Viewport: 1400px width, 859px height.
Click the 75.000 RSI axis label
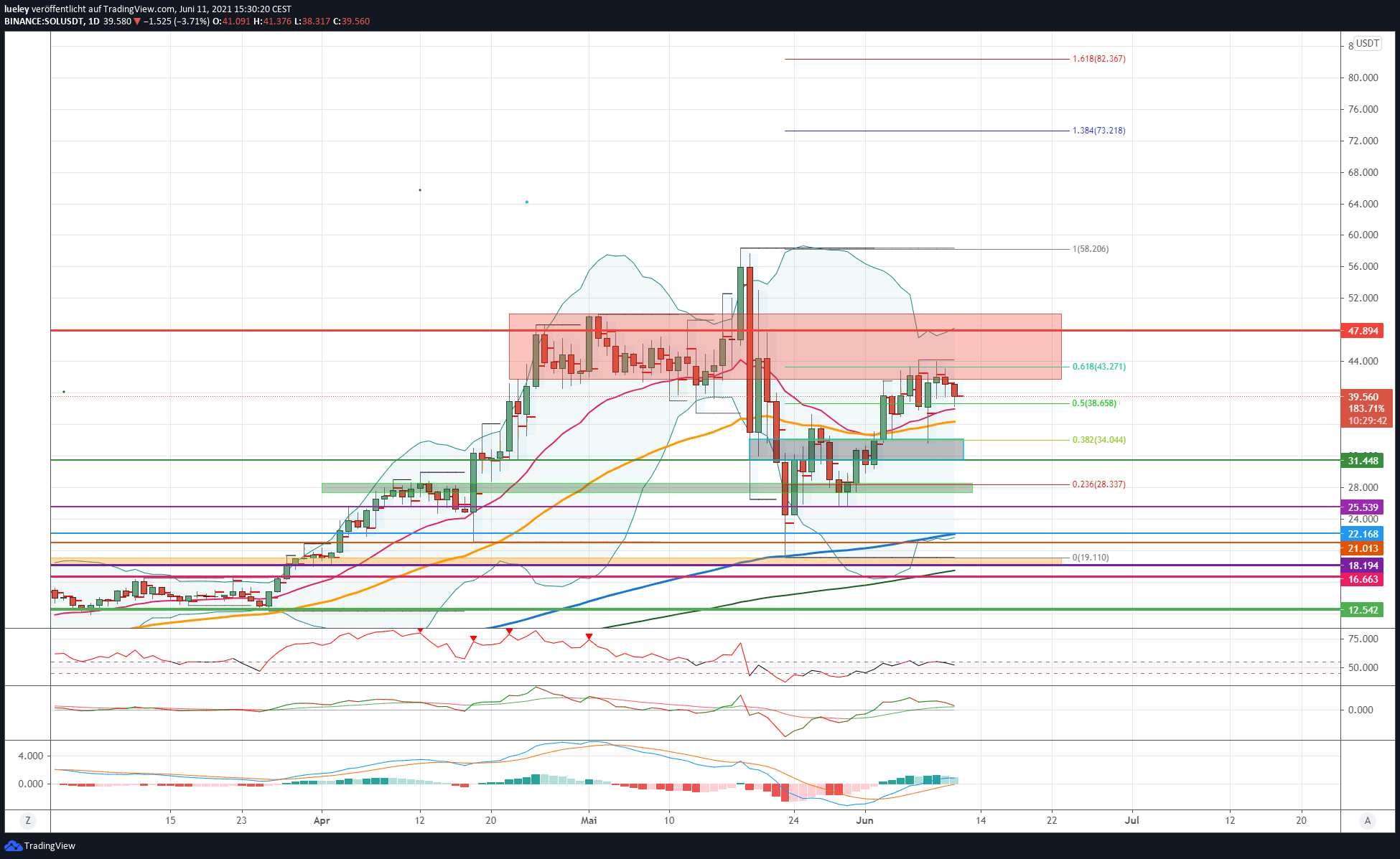1363,639
